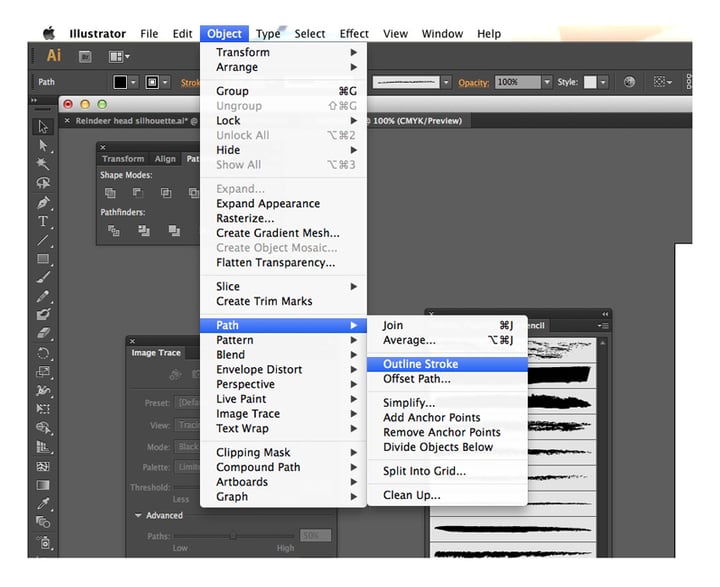Click the Unite shape mode icon
The width and height of the screenshot is (720, 587).
110,193
